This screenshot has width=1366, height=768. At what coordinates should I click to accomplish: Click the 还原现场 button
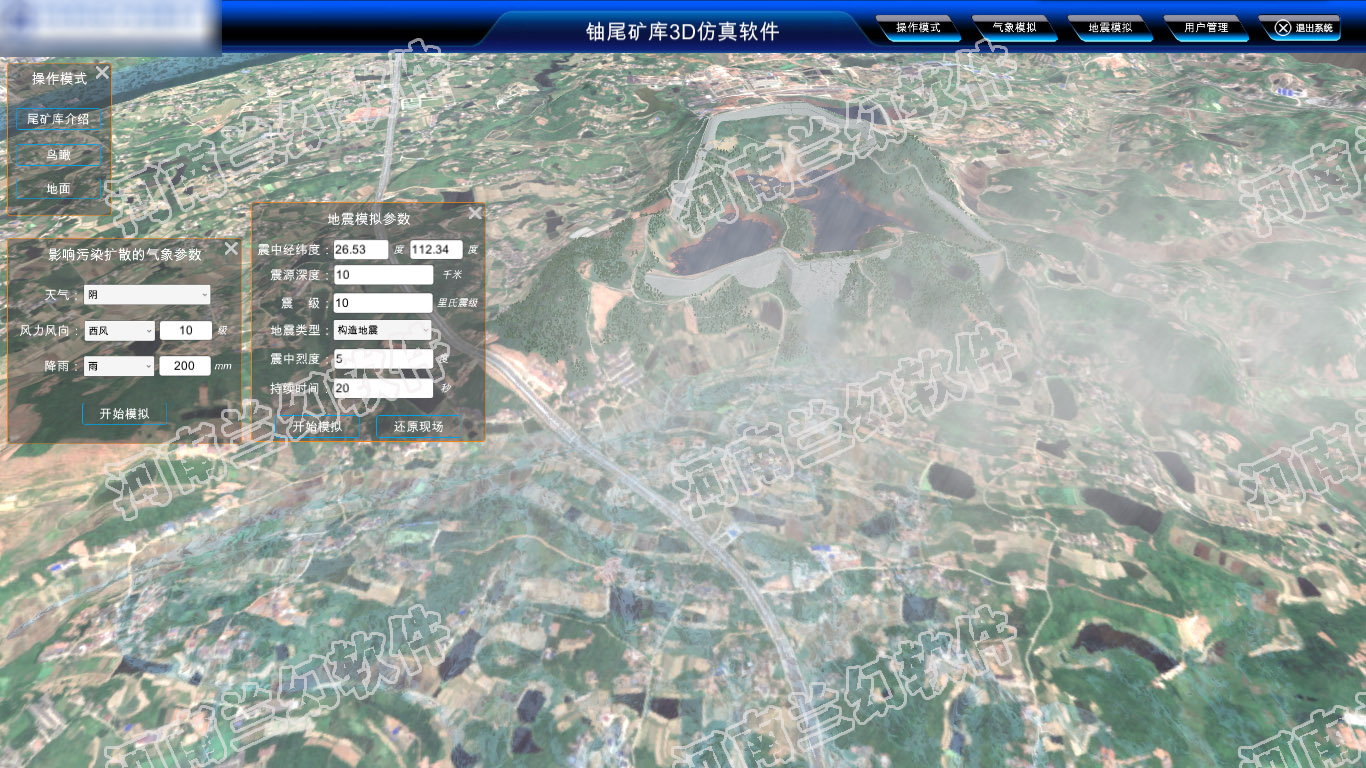(x=418, y=426)
